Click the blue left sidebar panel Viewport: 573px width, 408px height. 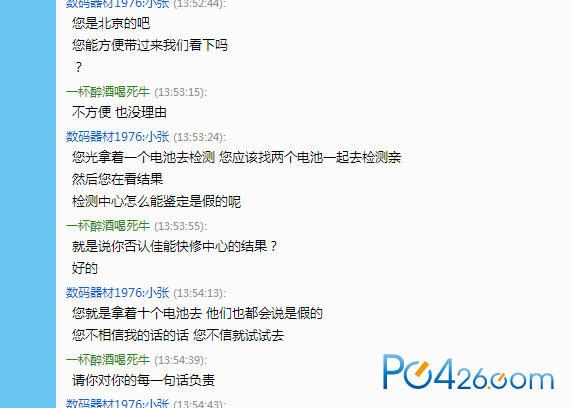(x=28, y=204)
